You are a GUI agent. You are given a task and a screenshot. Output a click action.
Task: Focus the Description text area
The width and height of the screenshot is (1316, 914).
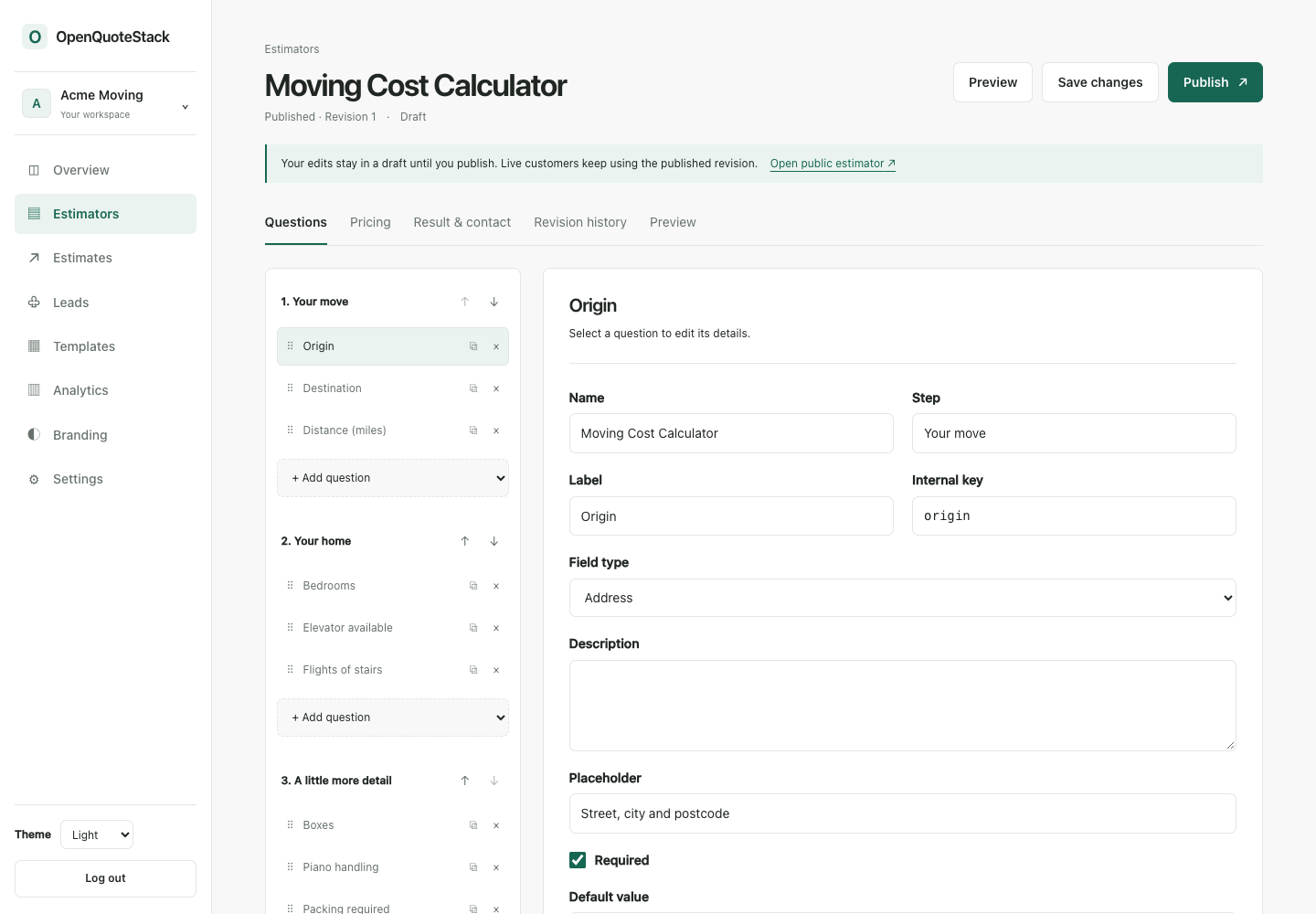point(902,706)
